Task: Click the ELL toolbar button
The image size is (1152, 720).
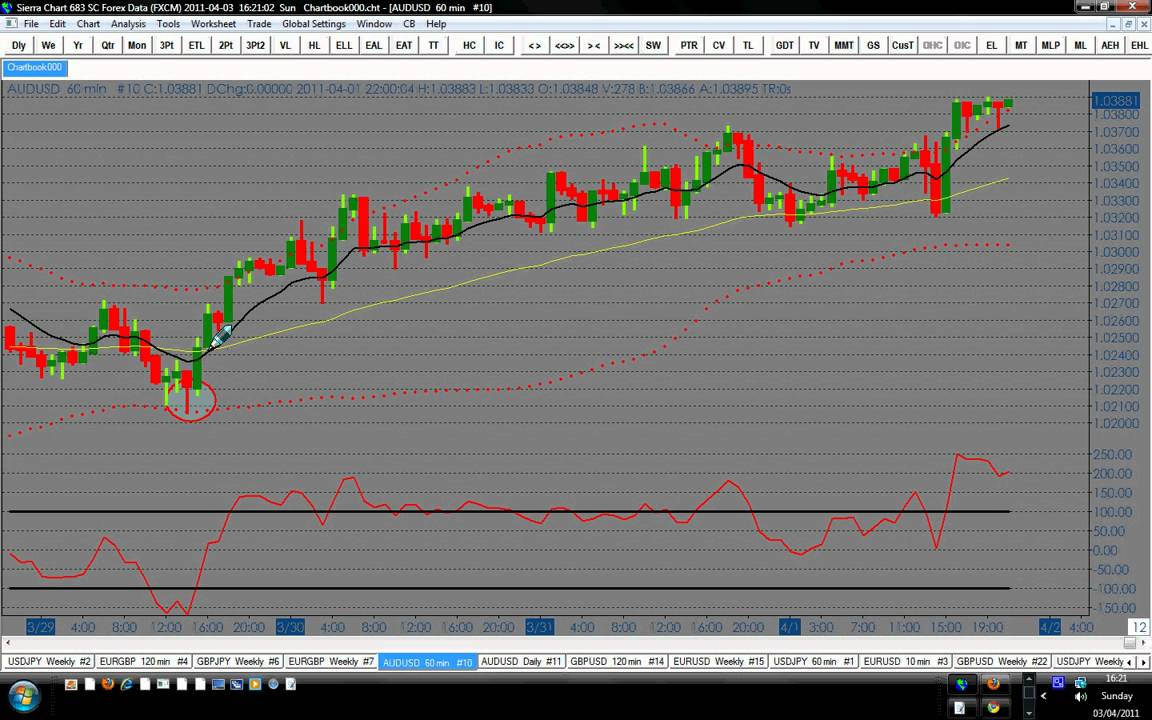Action: pyautogui.click(x=344, y=46)
